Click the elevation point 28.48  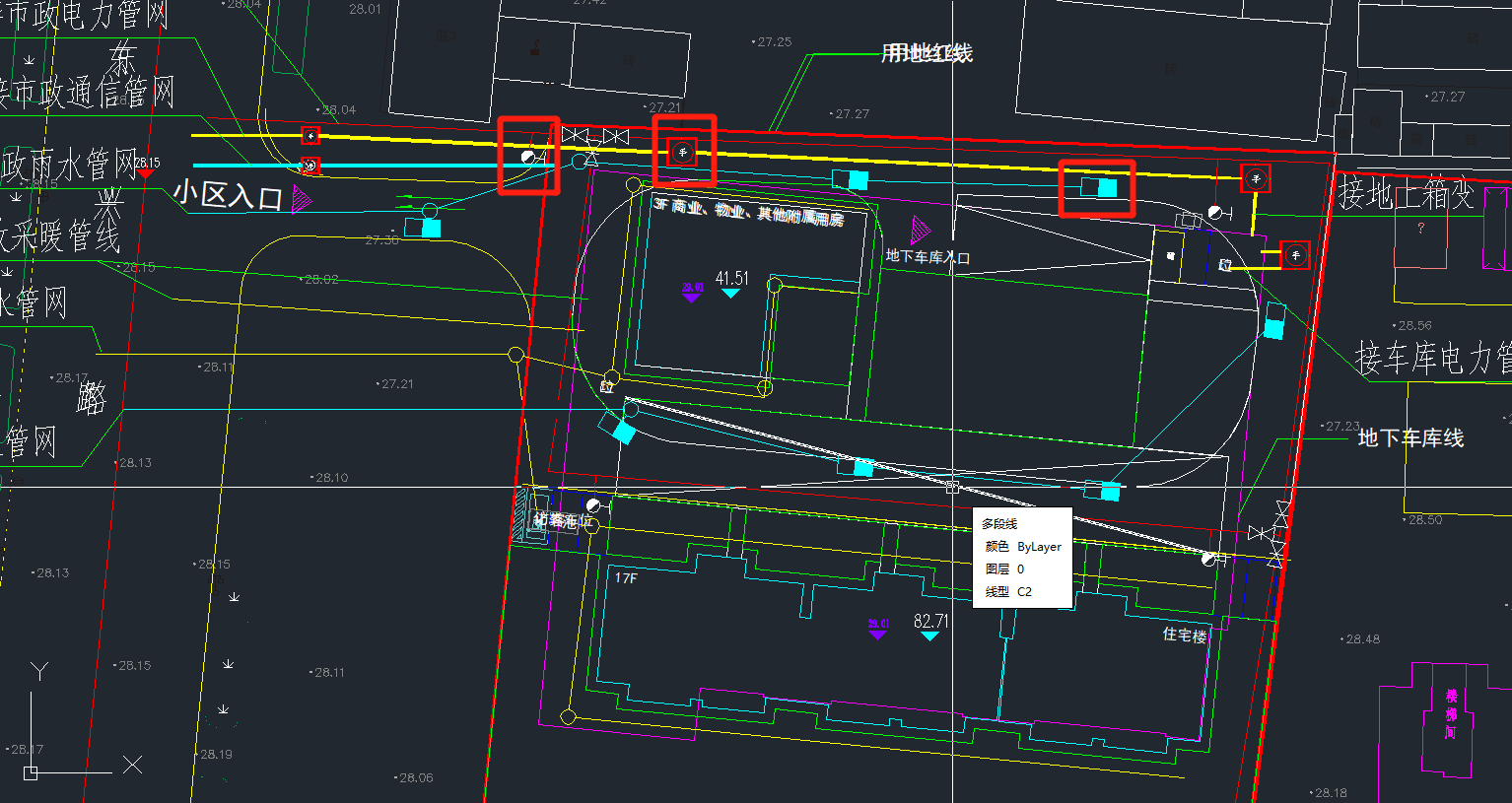tap(1361, 639)
